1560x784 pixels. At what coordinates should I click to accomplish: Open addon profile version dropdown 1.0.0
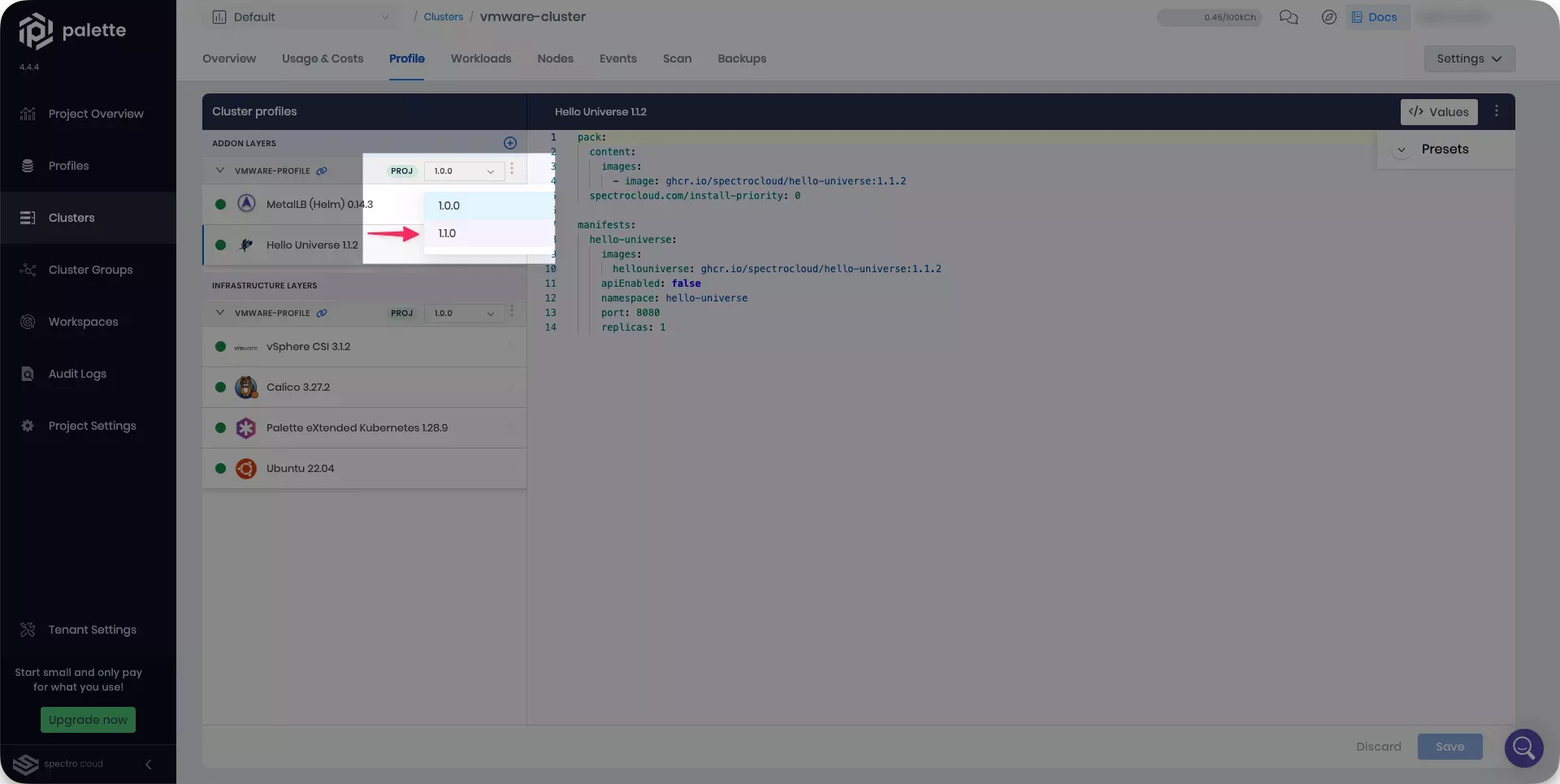(x=464, y=171)
